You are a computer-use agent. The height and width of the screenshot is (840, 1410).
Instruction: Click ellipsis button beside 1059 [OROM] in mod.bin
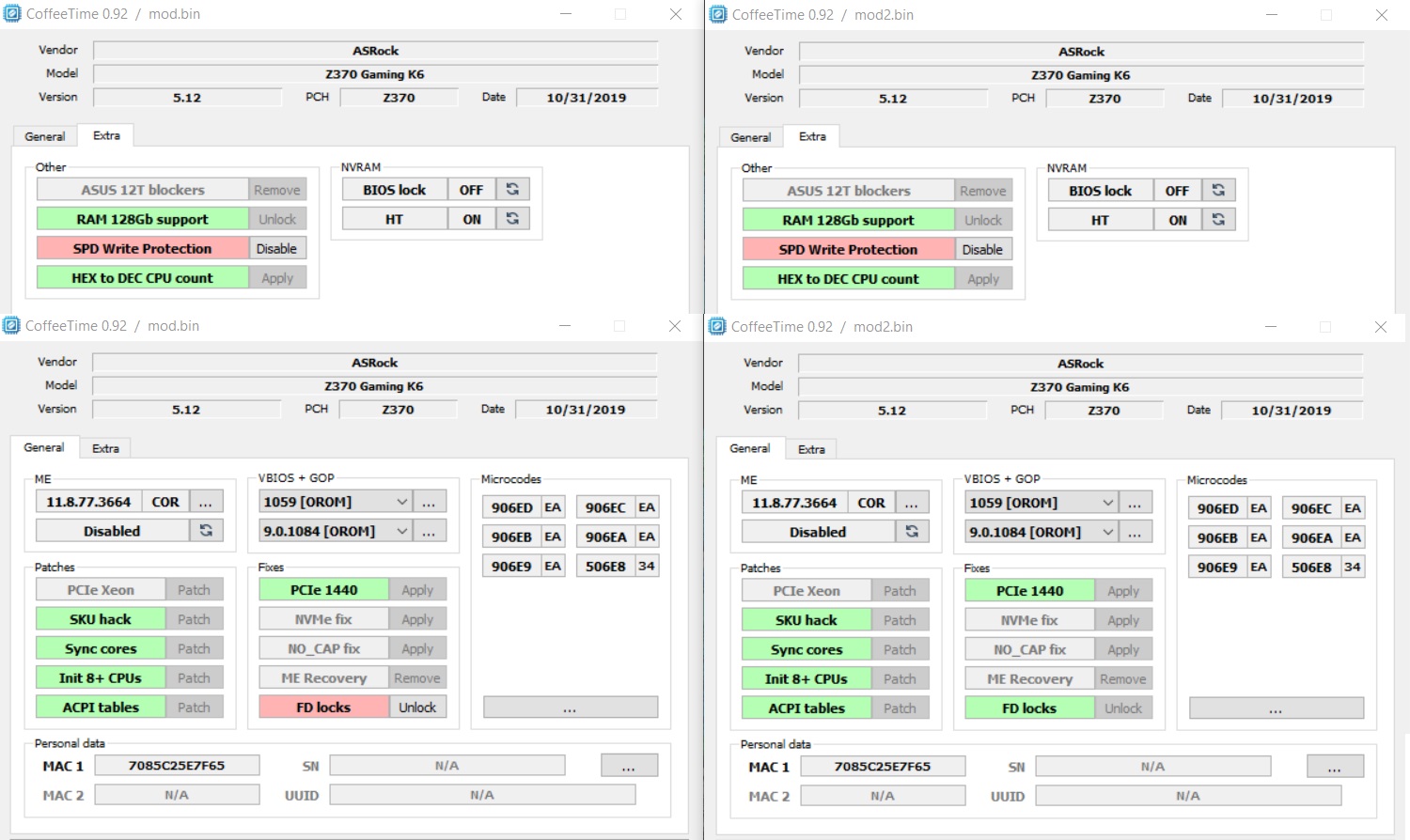coord(429,502)
